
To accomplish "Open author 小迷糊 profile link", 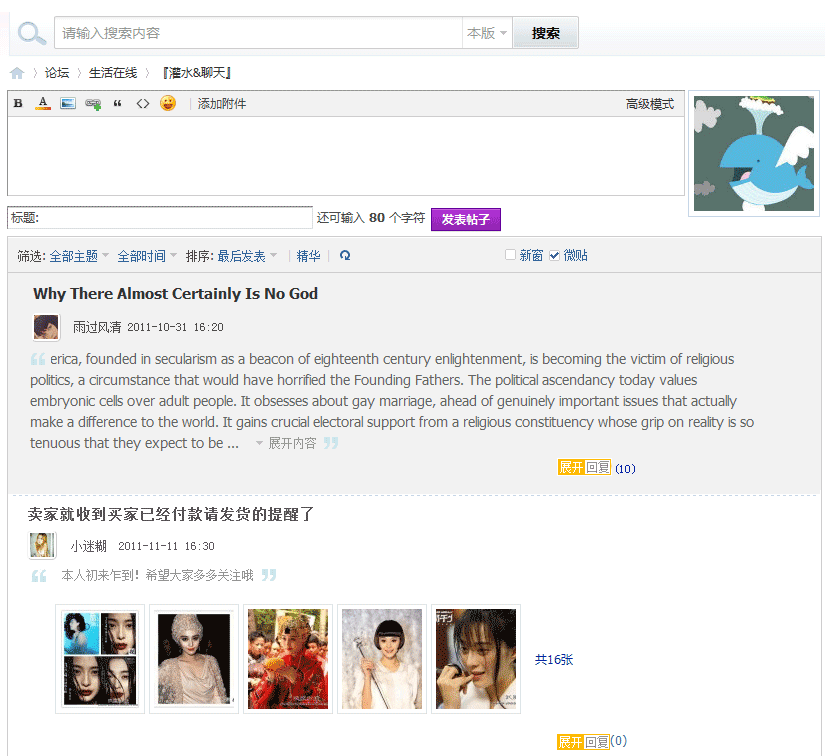I will pos(88,546).
